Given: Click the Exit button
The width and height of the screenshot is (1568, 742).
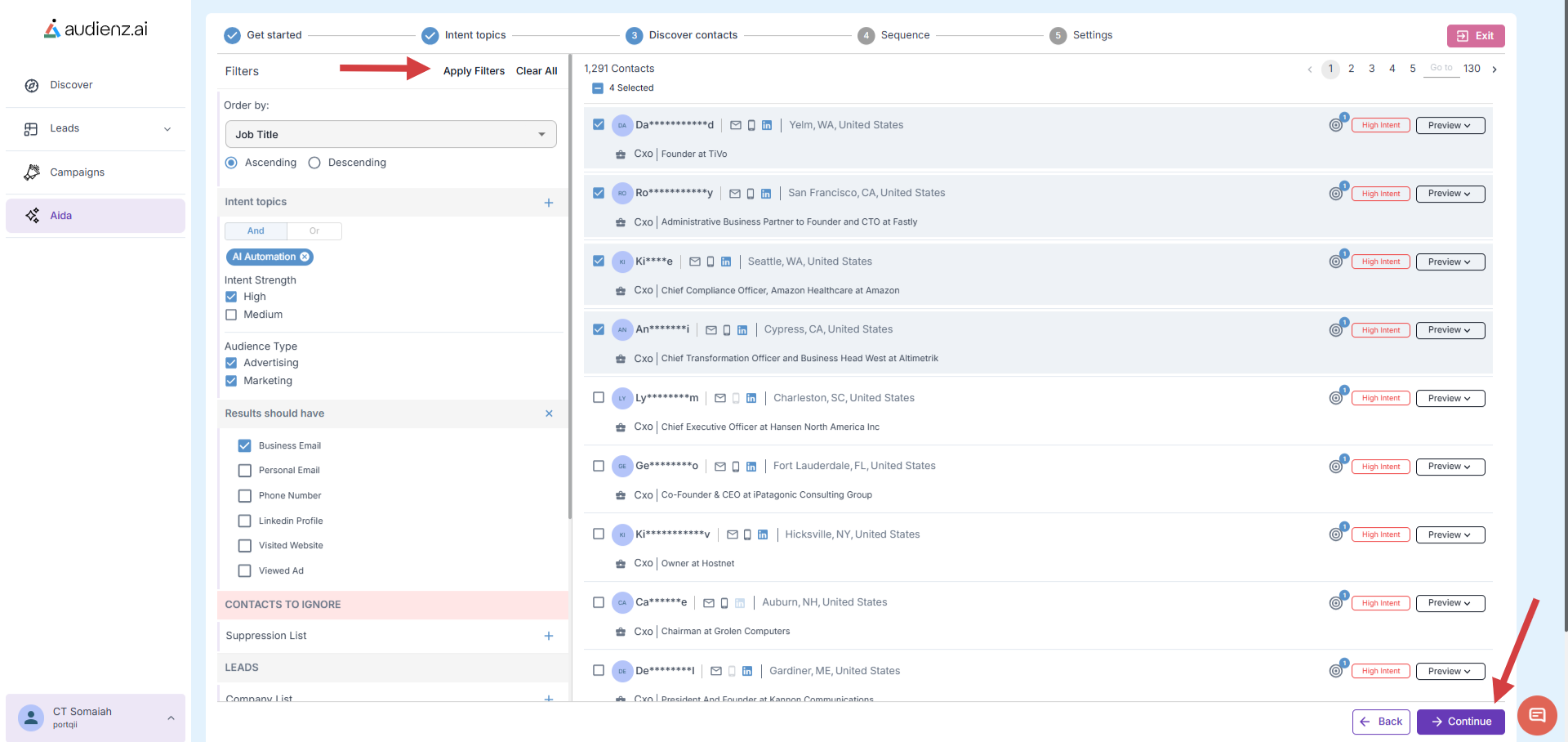Looking at the screenshot, I should (x=1476, y=36).
